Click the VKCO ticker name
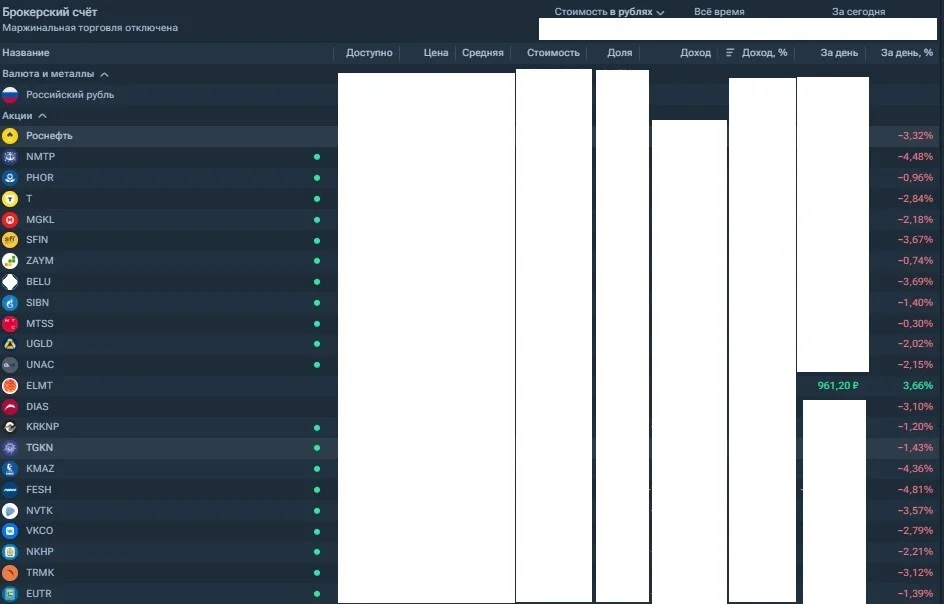Screen dimensions: 944x604 point(40,531)
